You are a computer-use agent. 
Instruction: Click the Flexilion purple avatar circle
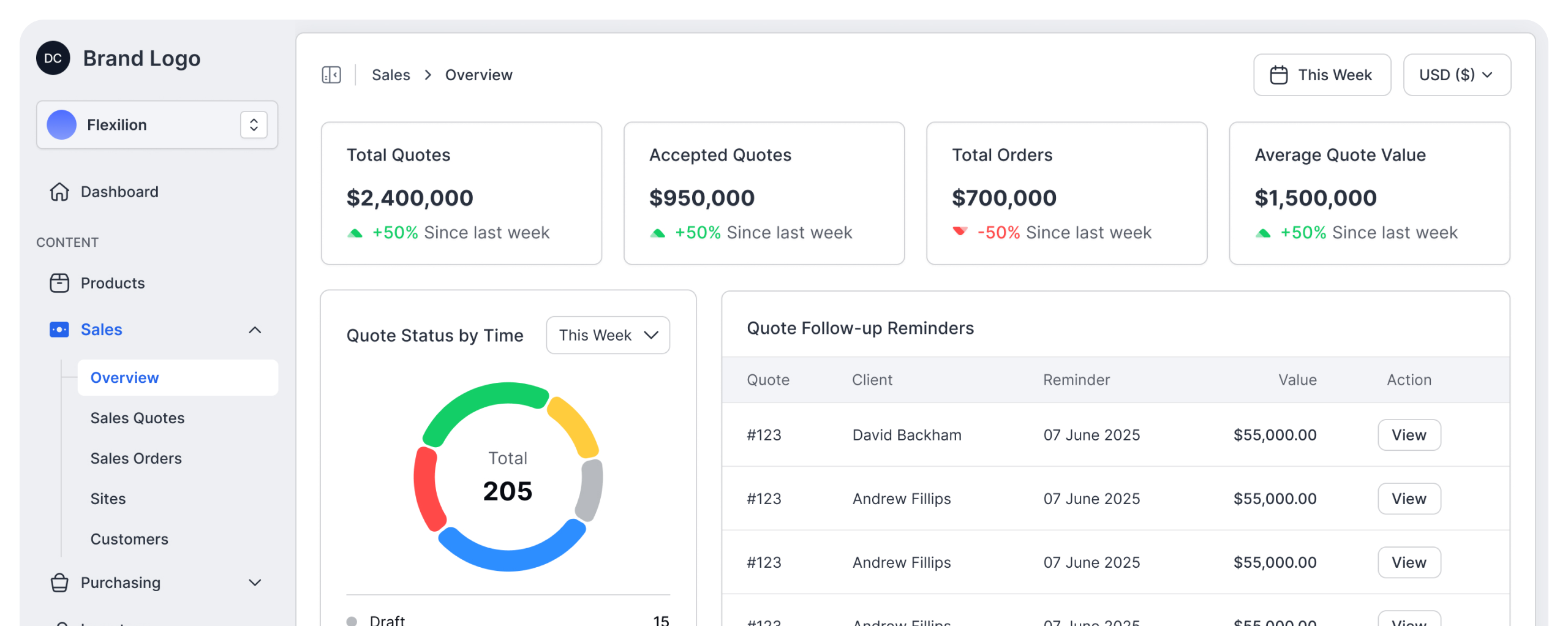(x=62, y=125)
